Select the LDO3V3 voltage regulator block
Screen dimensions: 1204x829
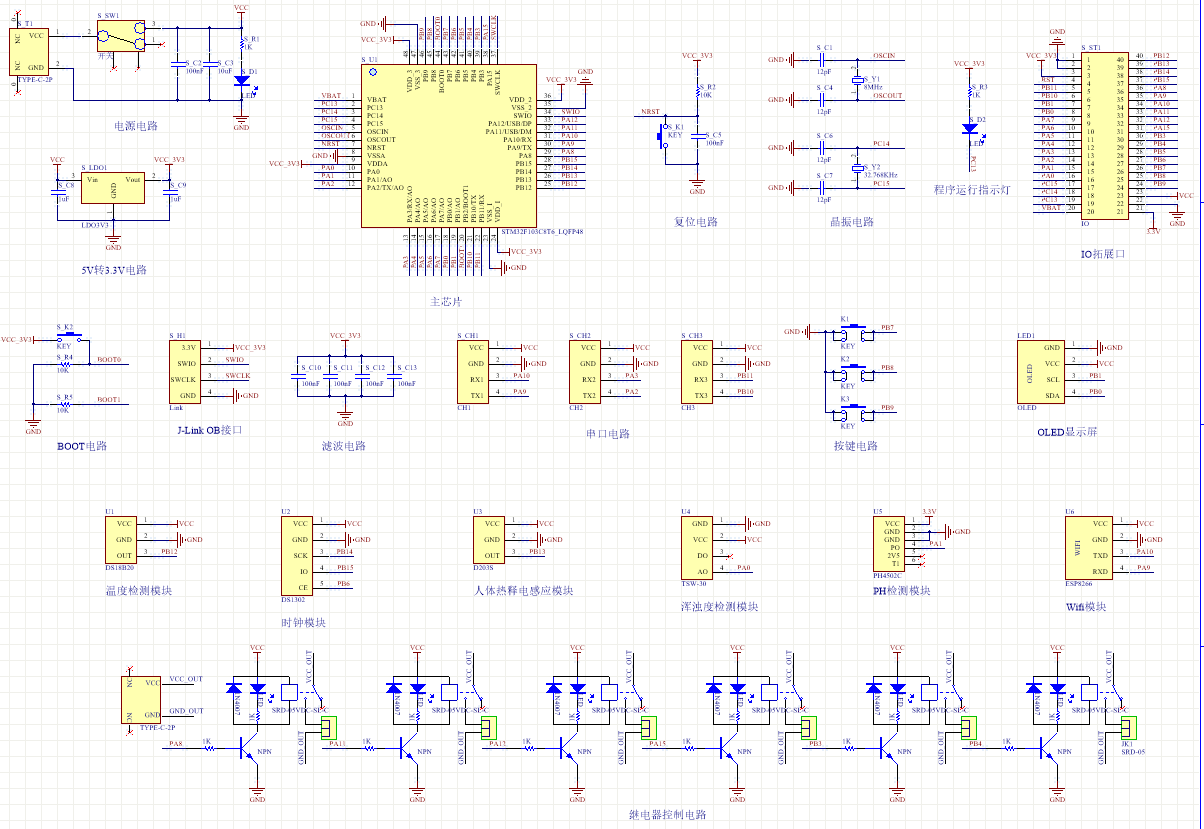[x=113, y=188]
